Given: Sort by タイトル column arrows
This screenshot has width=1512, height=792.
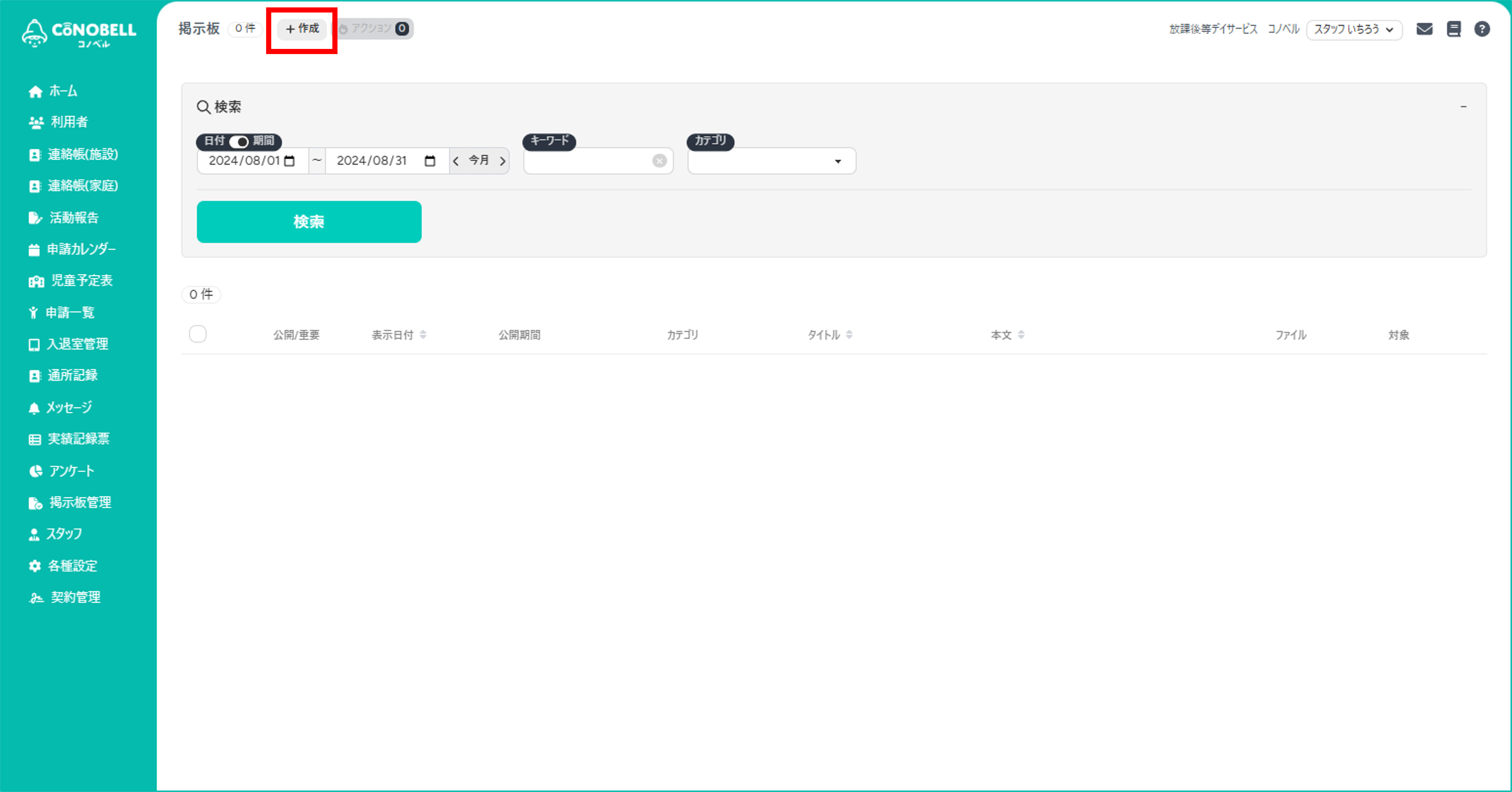Looking at the screenshot, I should pyautogui.click(x=849, y=335).
